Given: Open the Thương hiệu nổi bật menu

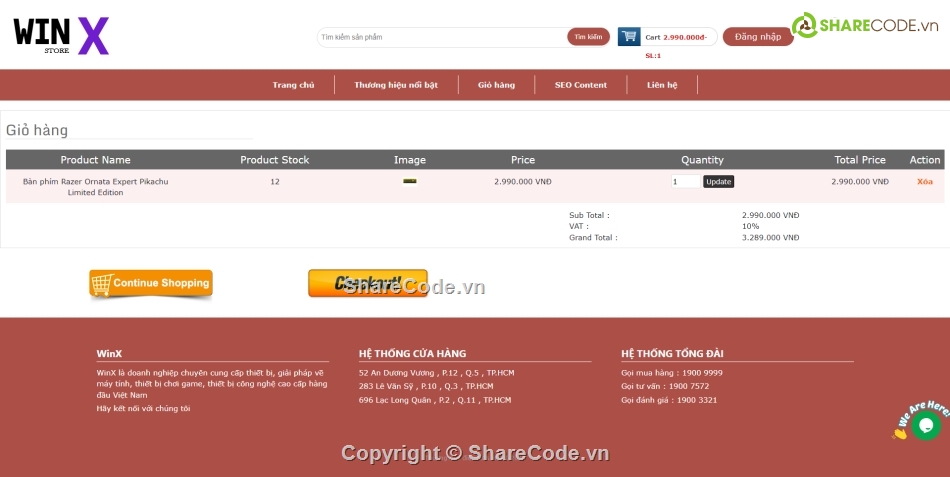Looking at the screenshot, I should (x=396, y=85).
